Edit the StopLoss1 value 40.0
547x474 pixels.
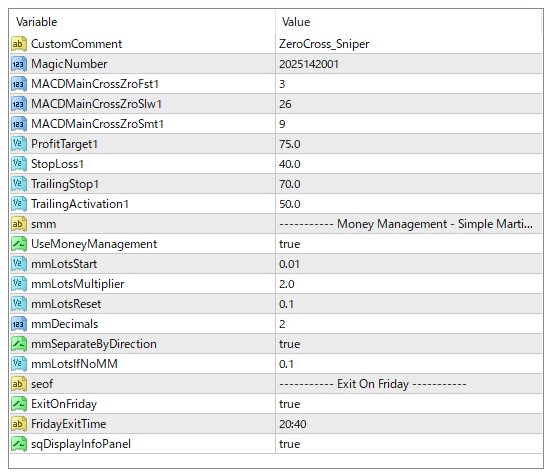point(409,164)
